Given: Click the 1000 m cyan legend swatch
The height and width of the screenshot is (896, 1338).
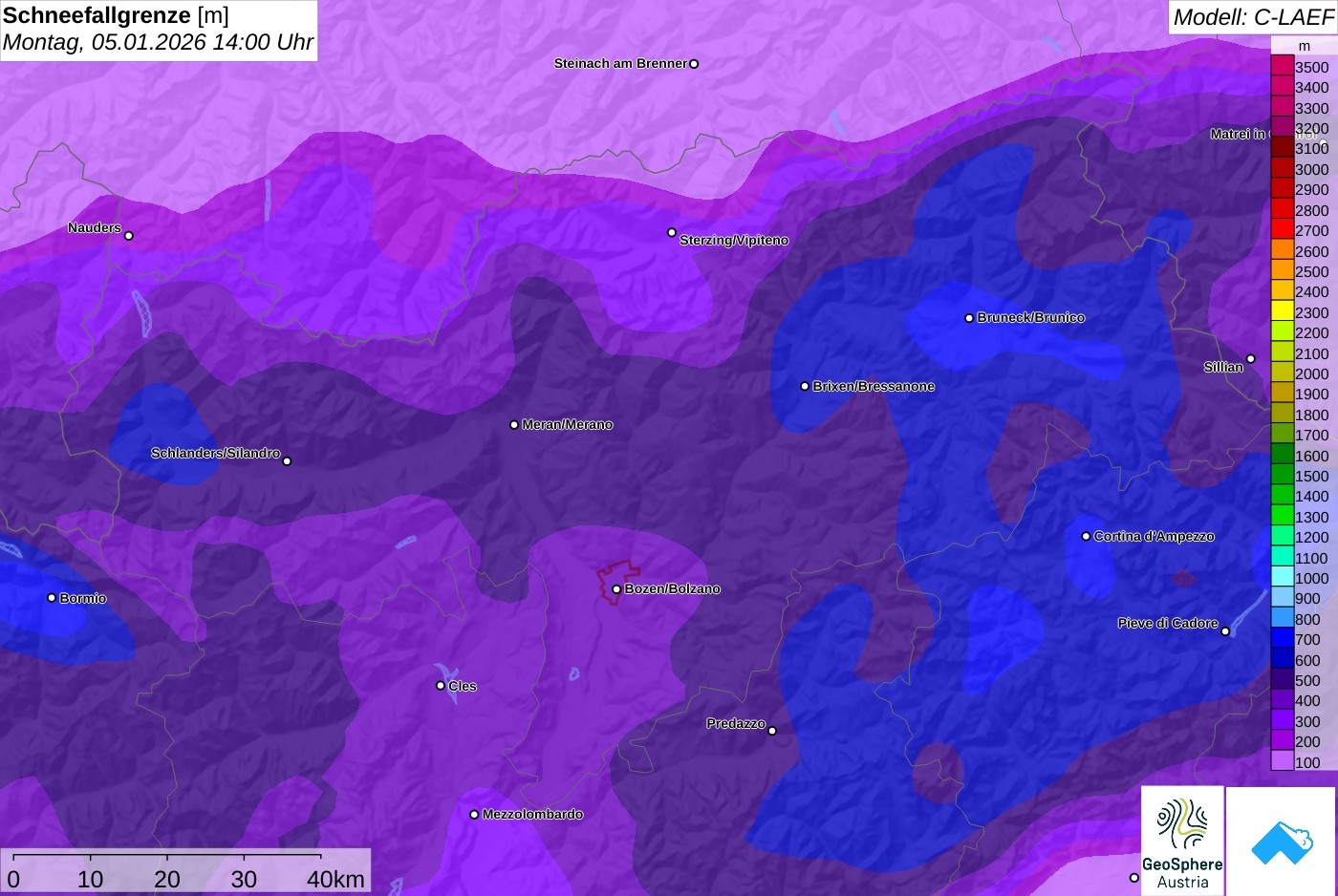Looking at the screenshot, I should point(1282,578).
